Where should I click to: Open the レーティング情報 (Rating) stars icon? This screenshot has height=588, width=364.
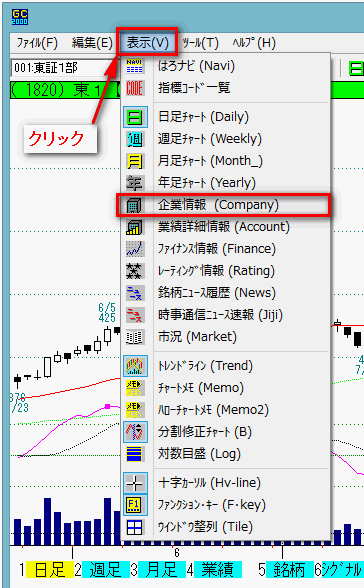coord(135,271)
